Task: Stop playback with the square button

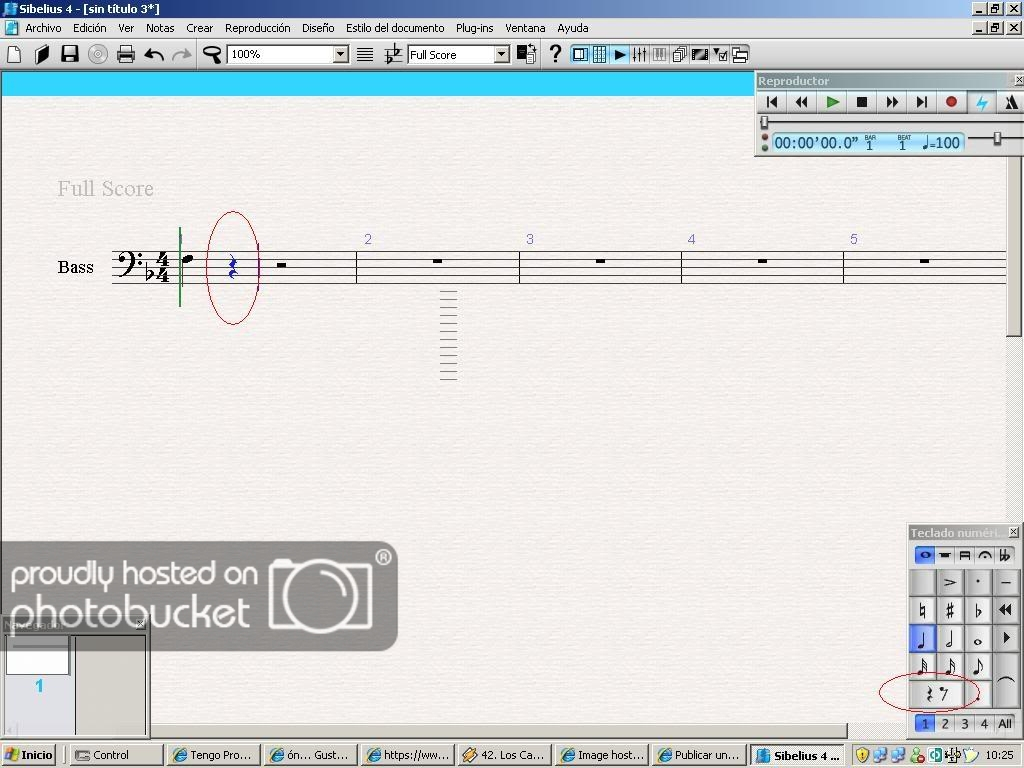Action: [862, 102]
